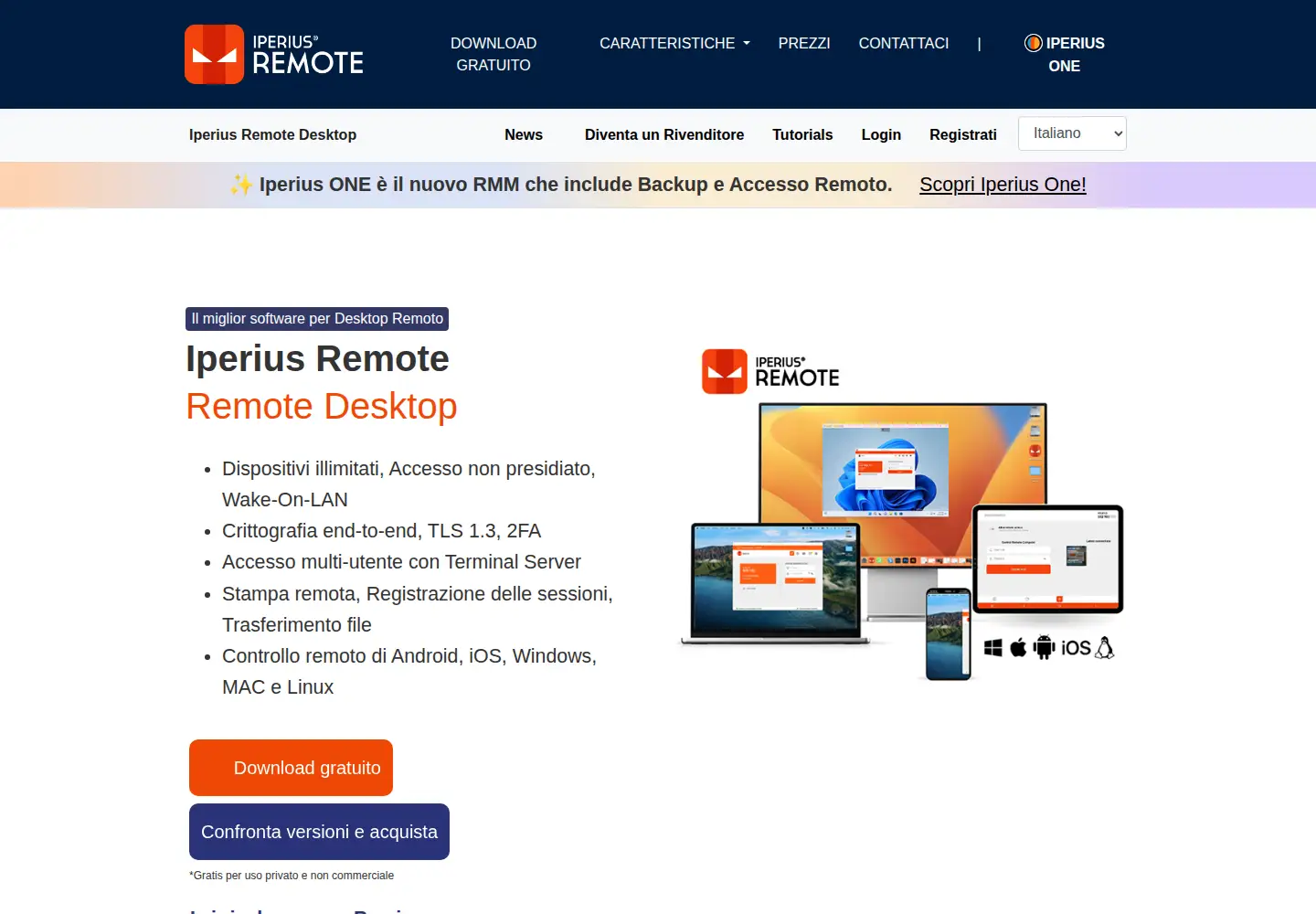The width and height of the screenshot is (1316, 914).
Task: Click the sparkles icon in announcement banner
Action: click(x=241, y=185)
